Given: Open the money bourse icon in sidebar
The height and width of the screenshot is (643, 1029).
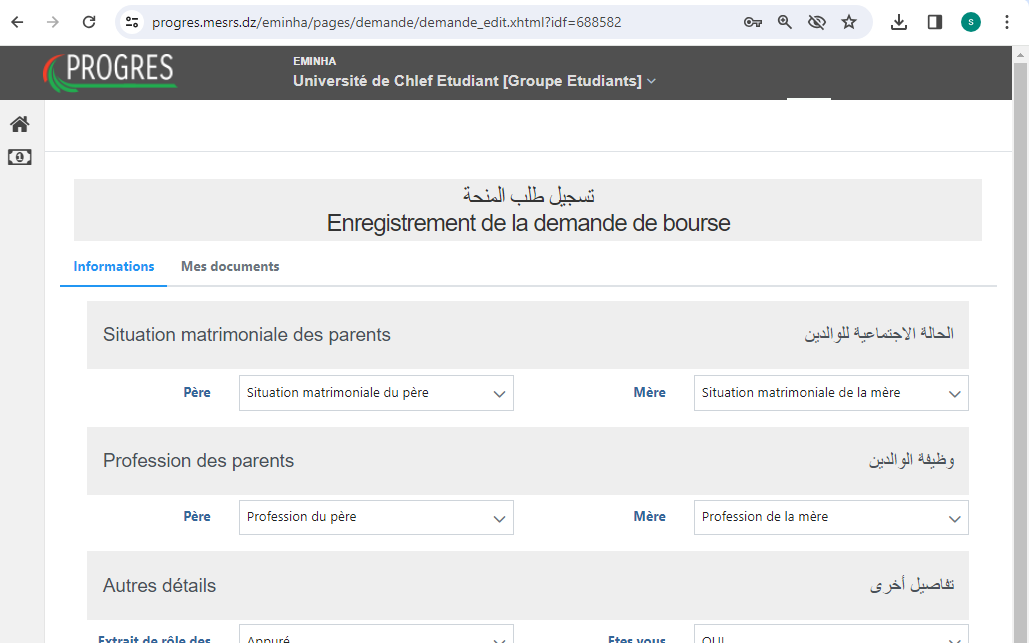Looking at the screenshot, I should [x=20, y=157].
